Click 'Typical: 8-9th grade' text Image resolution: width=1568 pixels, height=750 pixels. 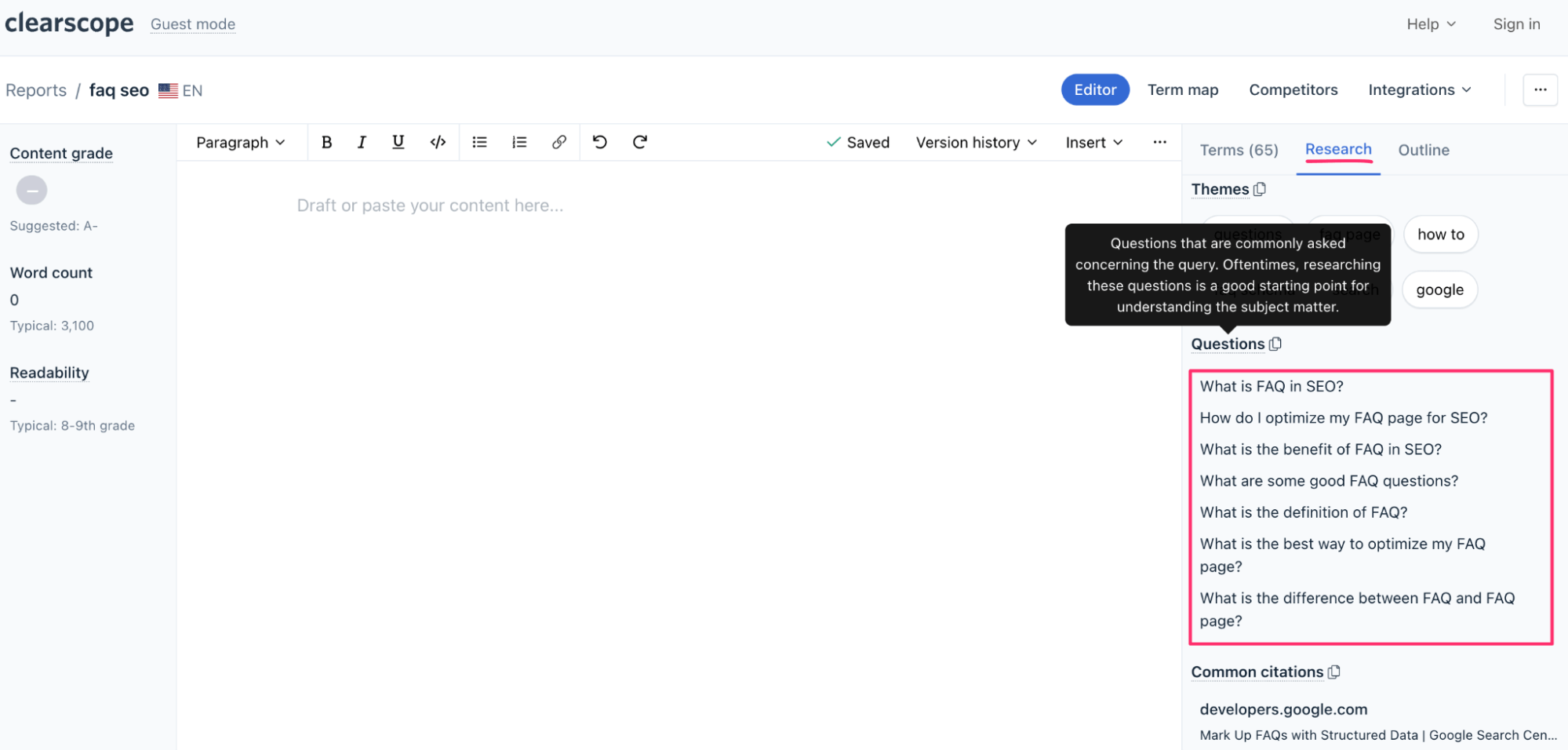[72, 425]
